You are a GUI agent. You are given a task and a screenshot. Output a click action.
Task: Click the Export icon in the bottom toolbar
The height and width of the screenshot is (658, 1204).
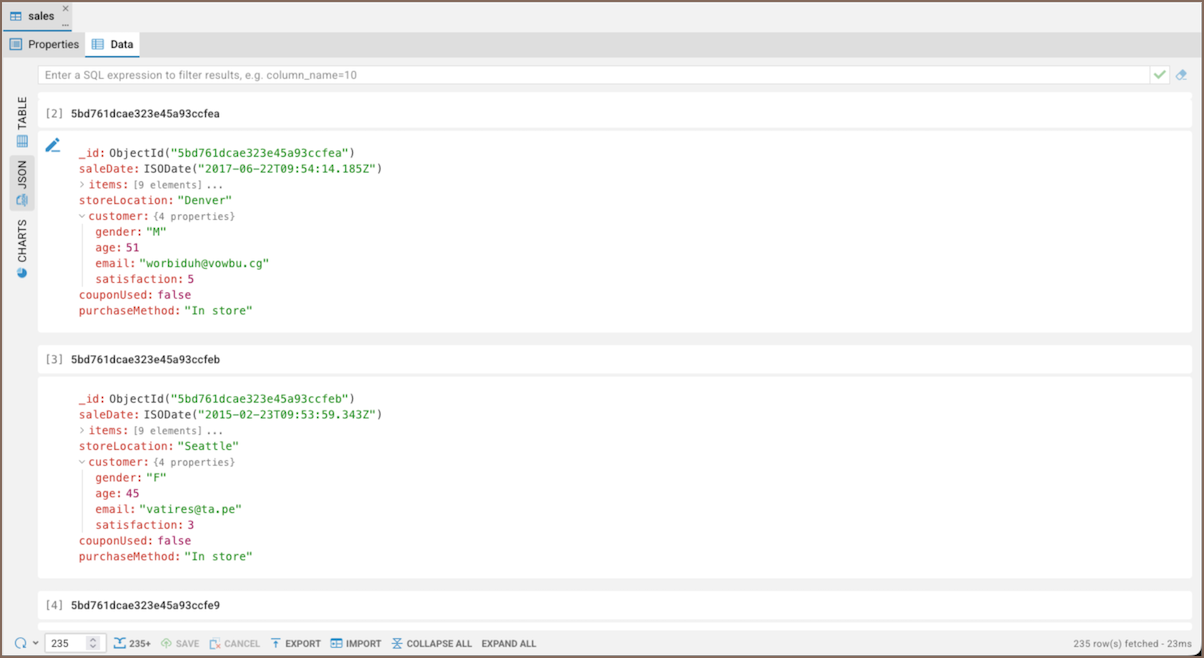pos(295,643)
